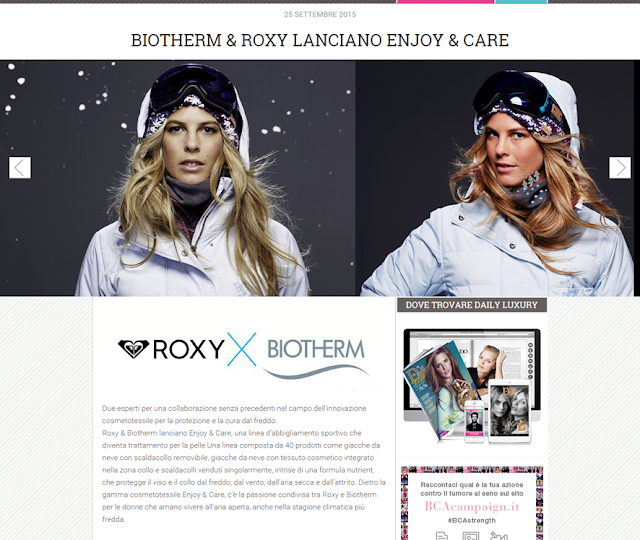The image size is (640, 540).
Task: Select the pink tab at page top
Action: (x=445, y=2)
